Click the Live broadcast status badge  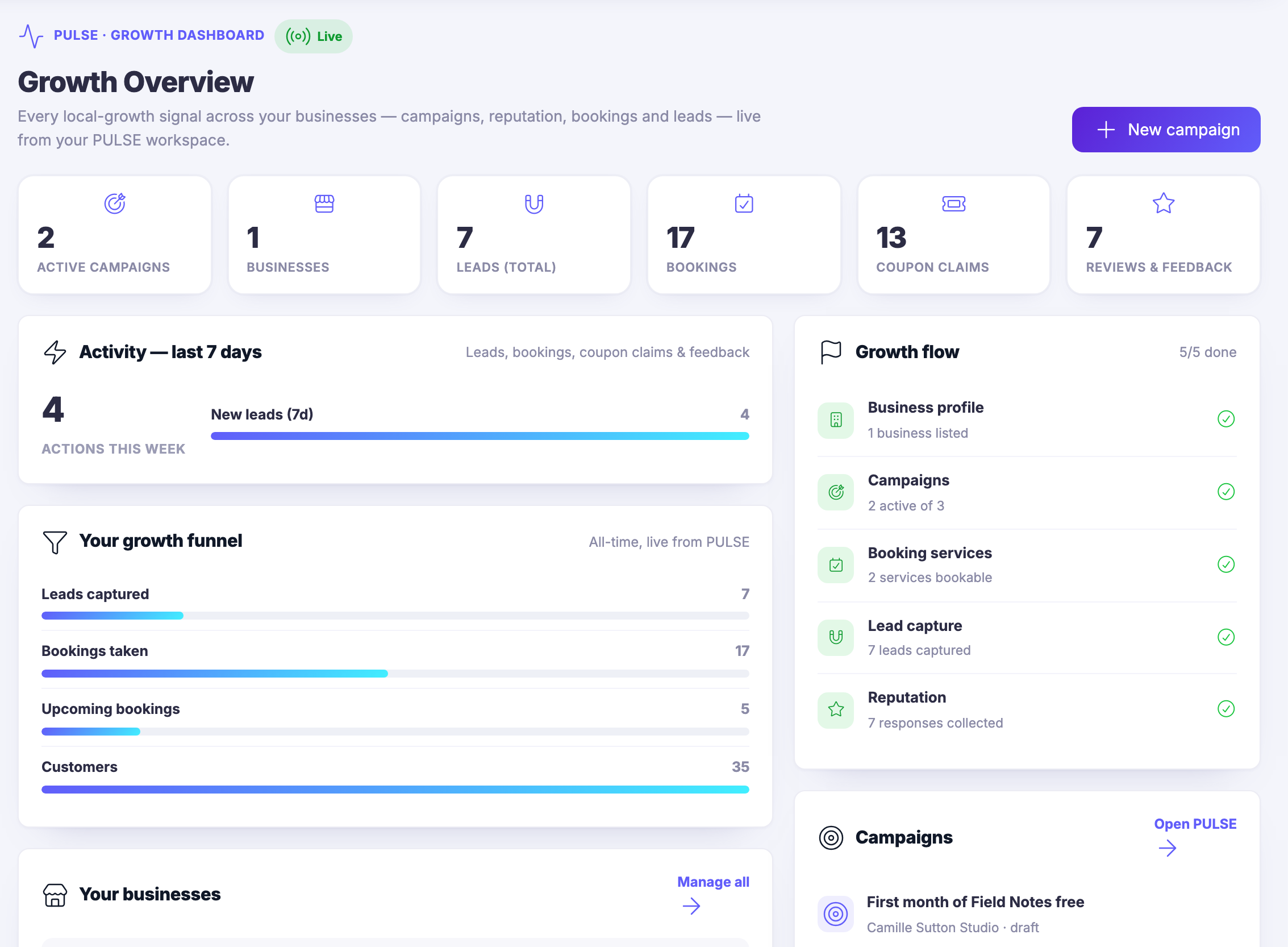pos(314,36)
